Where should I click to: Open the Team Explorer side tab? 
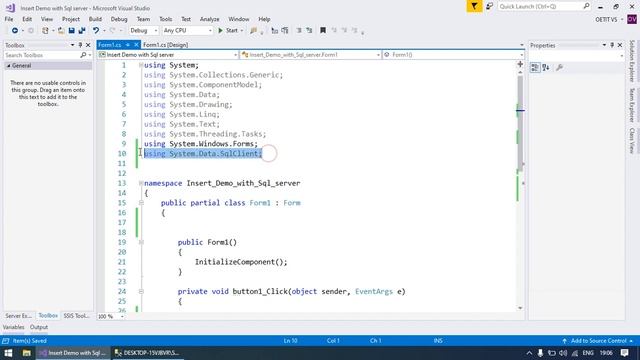632,105
